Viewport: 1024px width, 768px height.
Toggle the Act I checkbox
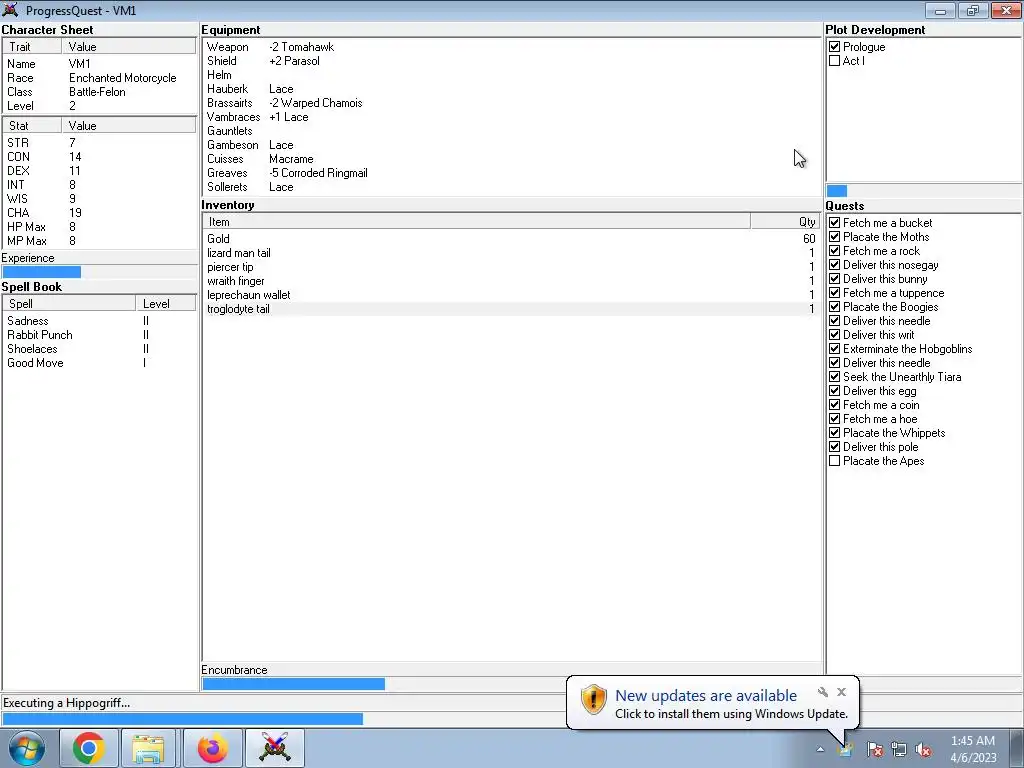(835, 61)
